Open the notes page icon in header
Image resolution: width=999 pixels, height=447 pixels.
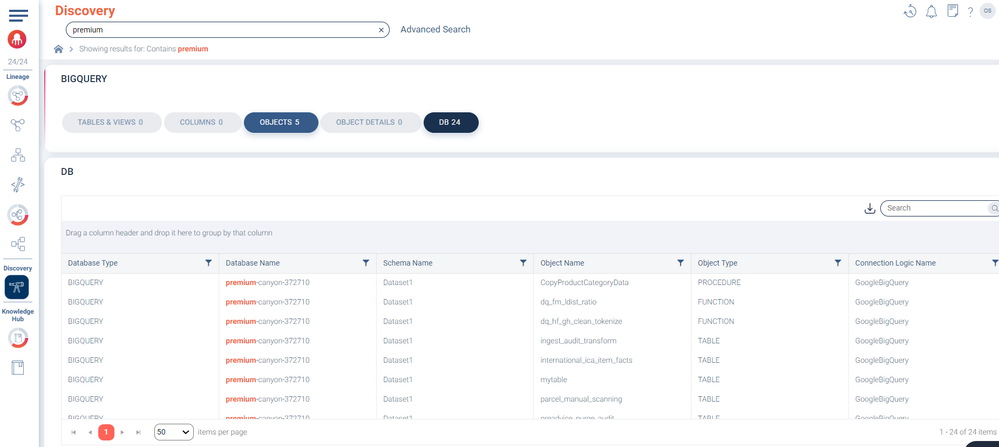click(952, 11)
